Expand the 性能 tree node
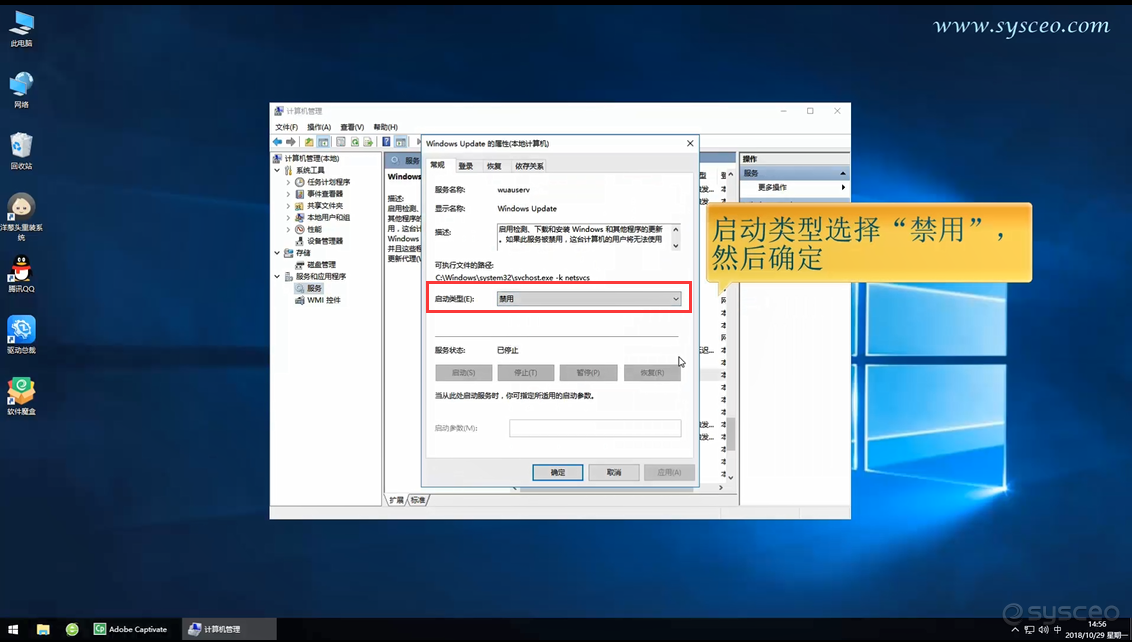The image size is (1132, 642). [x=288, y=229]
